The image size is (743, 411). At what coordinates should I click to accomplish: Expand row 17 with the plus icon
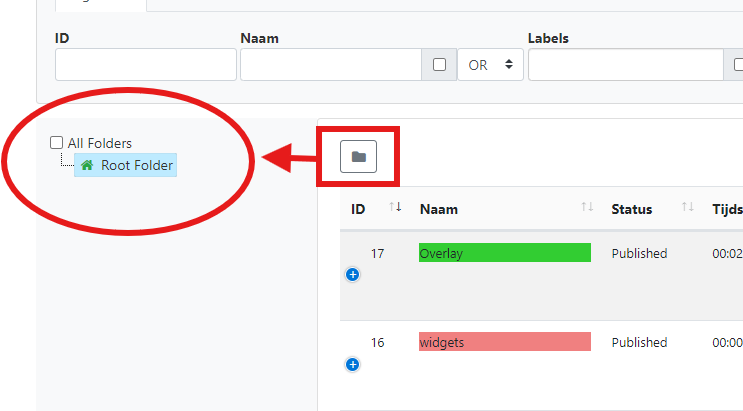[352, 275]
